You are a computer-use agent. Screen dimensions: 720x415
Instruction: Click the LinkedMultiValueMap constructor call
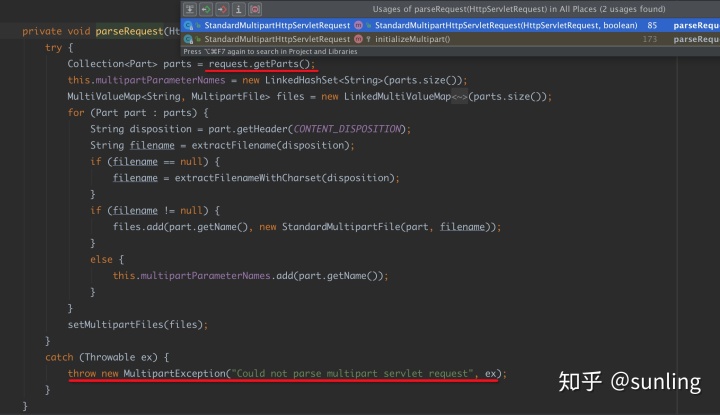[x=397, y=96]
